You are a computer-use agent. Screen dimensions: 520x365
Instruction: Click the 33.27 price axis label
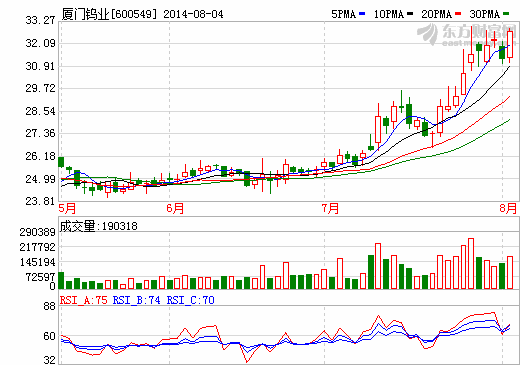tap(40, 20)
